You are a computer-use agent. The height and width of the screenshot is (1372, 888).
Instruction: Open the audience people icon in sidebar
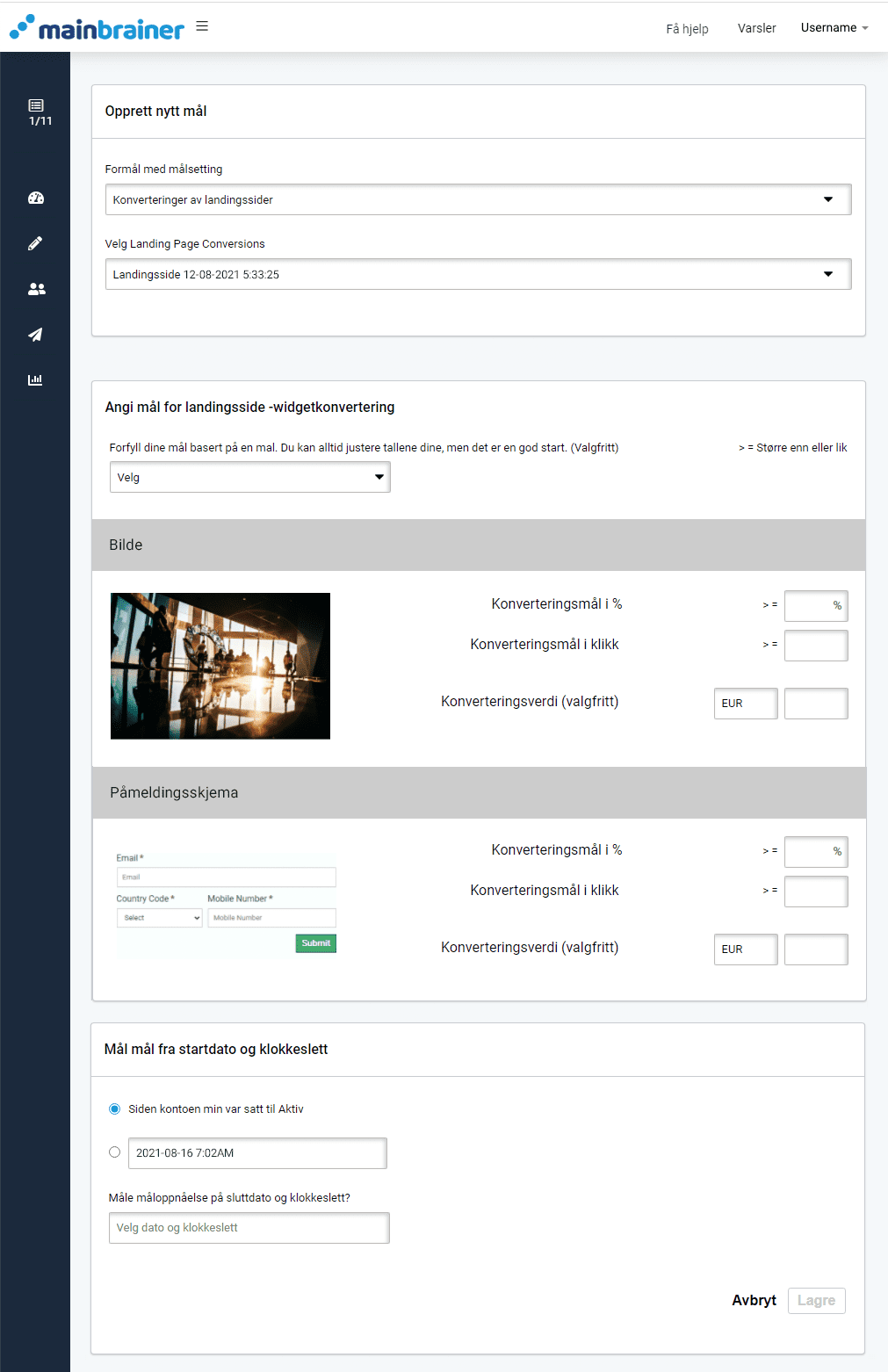tap(35, 289)
